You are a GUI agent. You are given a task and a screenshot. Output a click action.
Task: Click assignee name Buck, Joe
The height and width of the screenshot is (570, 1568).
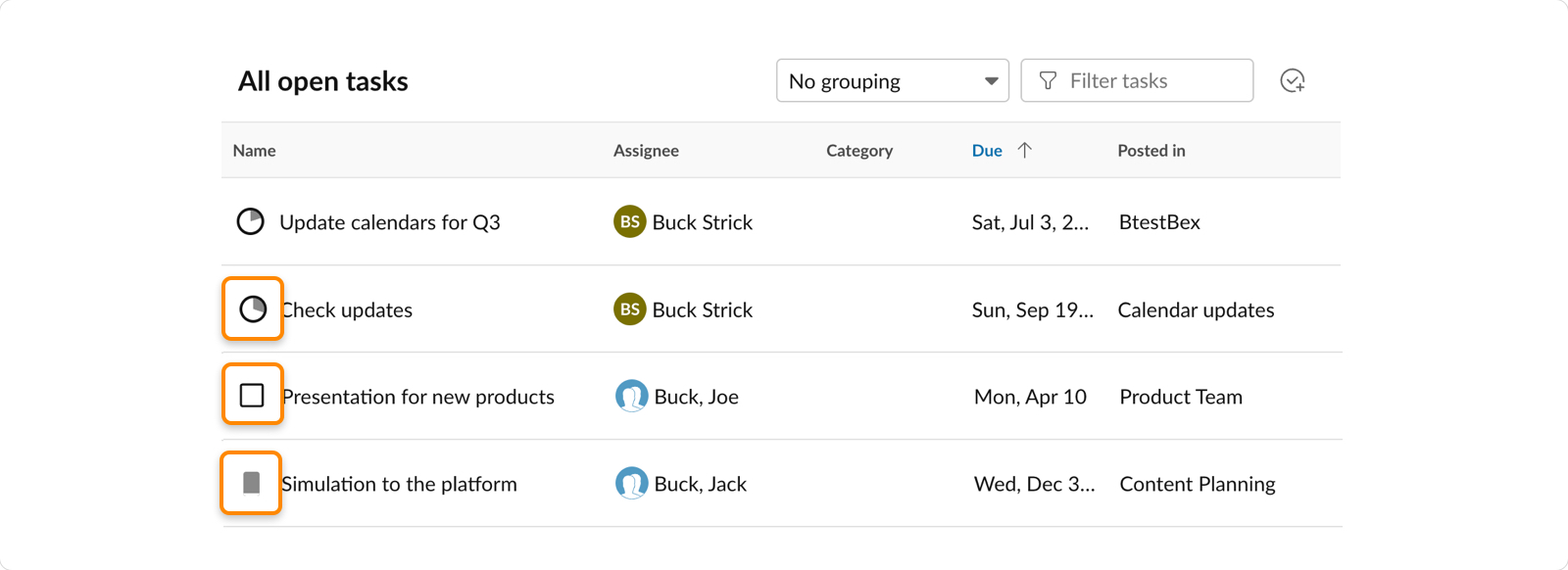pos(697,397)
